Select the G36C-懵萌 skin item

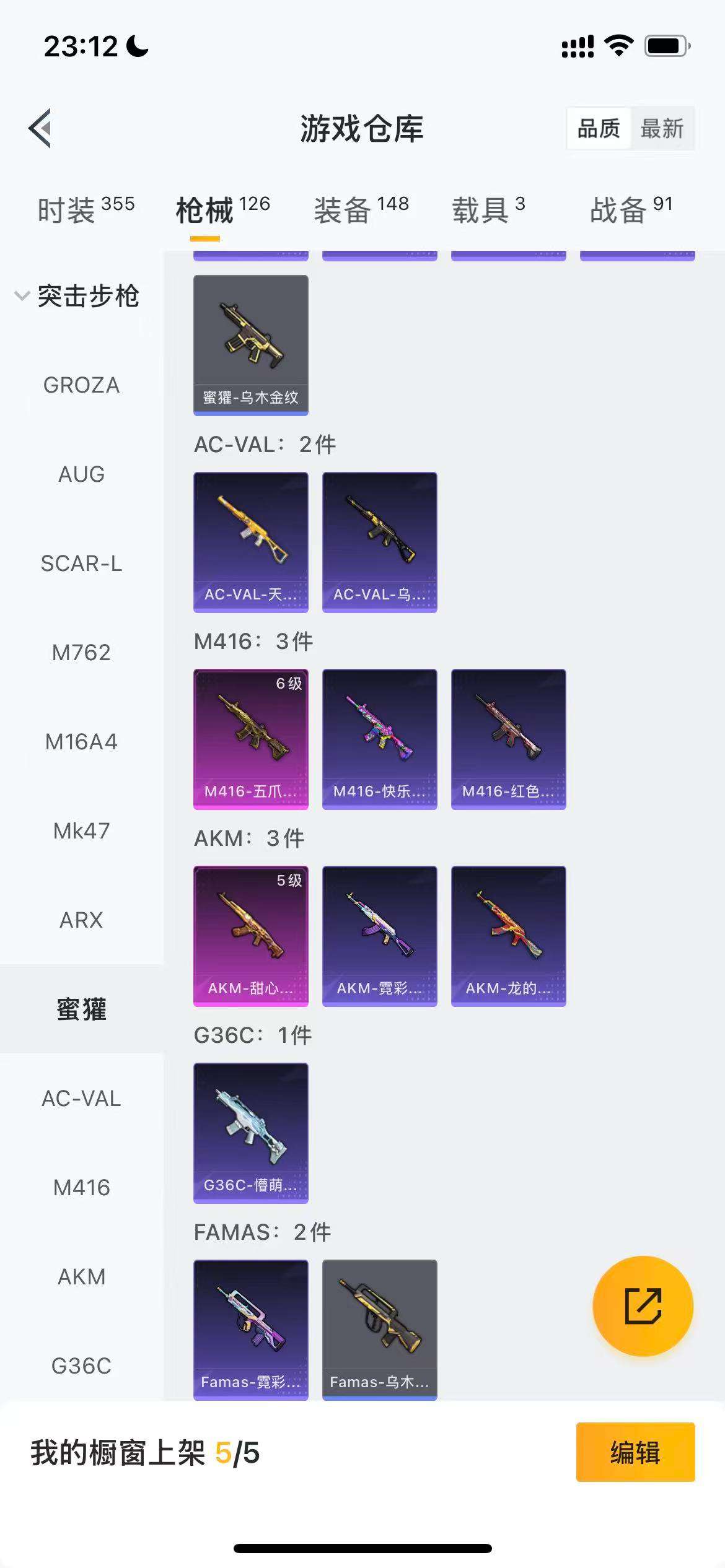(251, 1133)
